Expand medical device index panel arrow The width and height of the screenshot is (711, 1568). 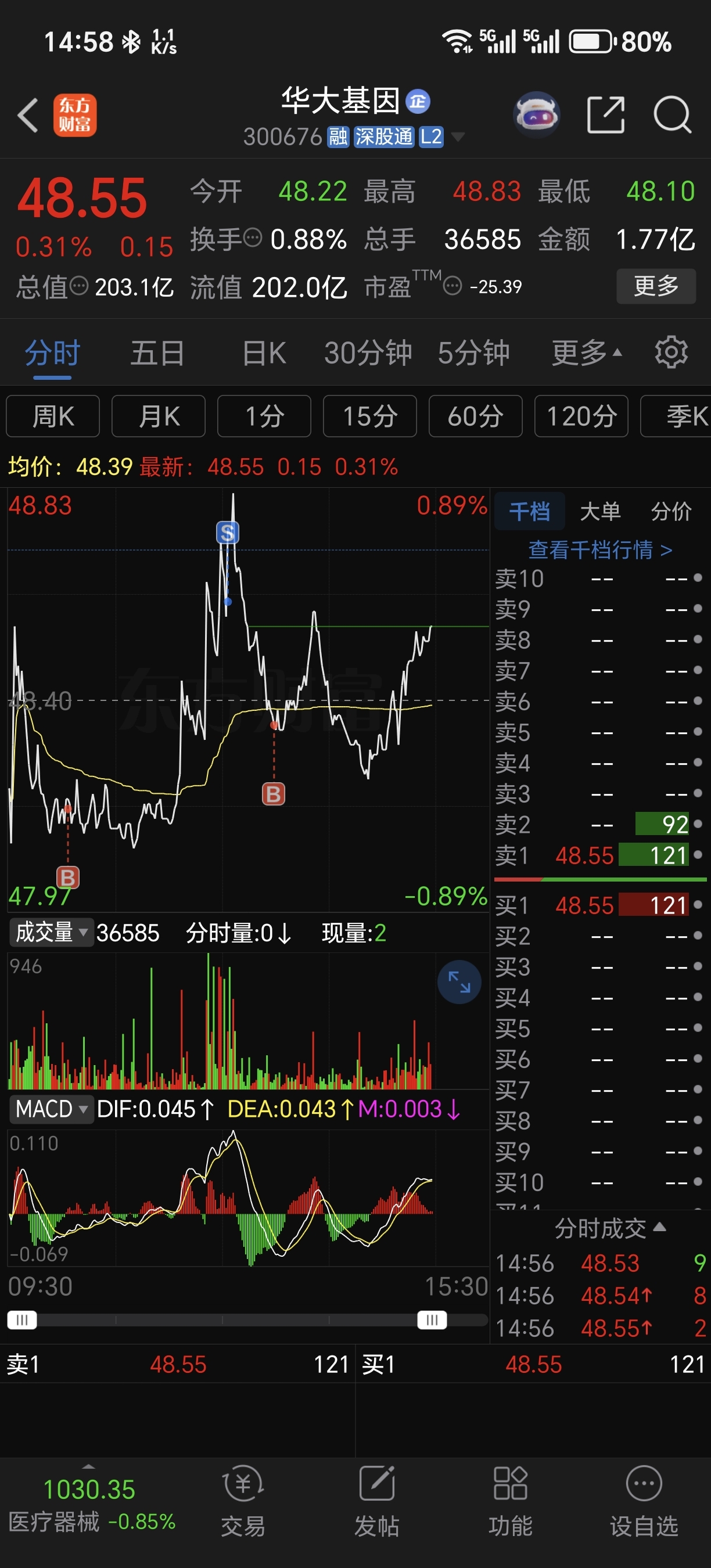(88, 1466)
